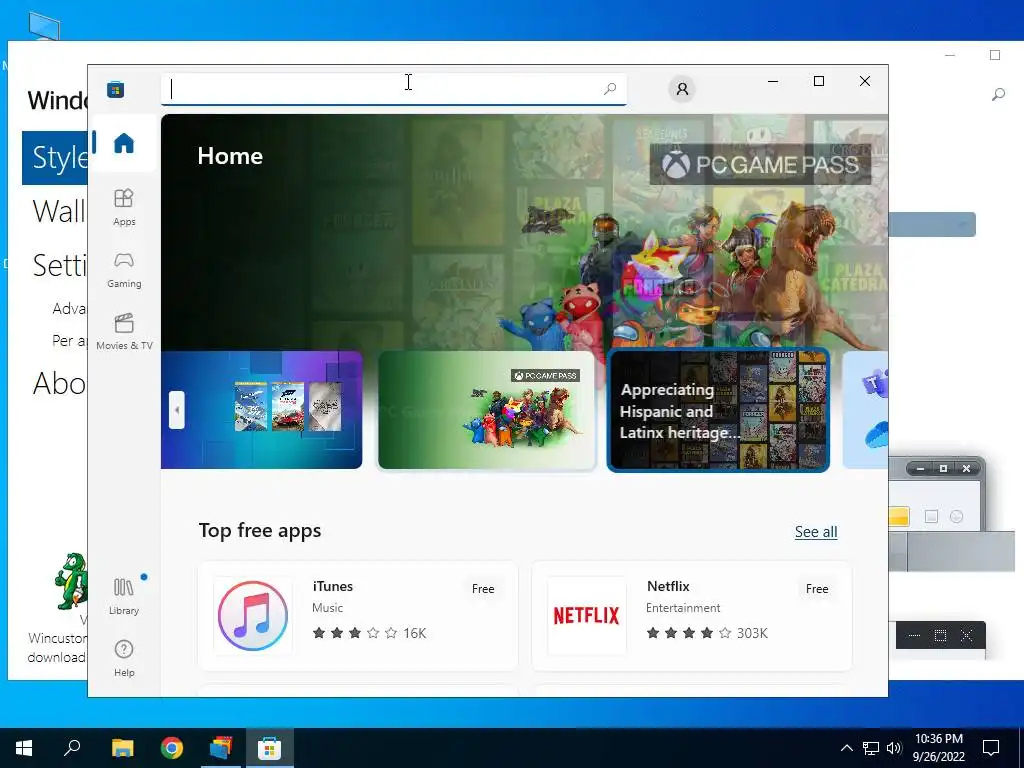Open the Windows Start menu
Viewport: 1024px width, 768px height.
[x=24, y=748]
